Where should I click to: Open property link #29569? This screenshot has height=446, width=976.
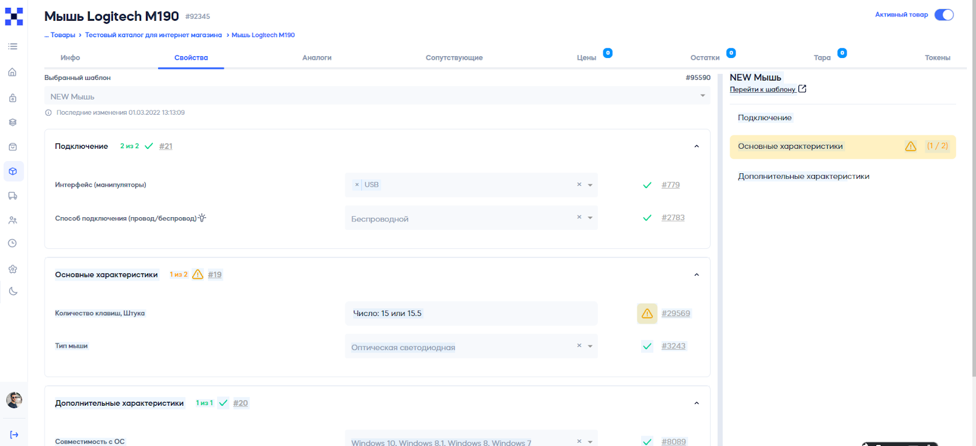[675, 314]
